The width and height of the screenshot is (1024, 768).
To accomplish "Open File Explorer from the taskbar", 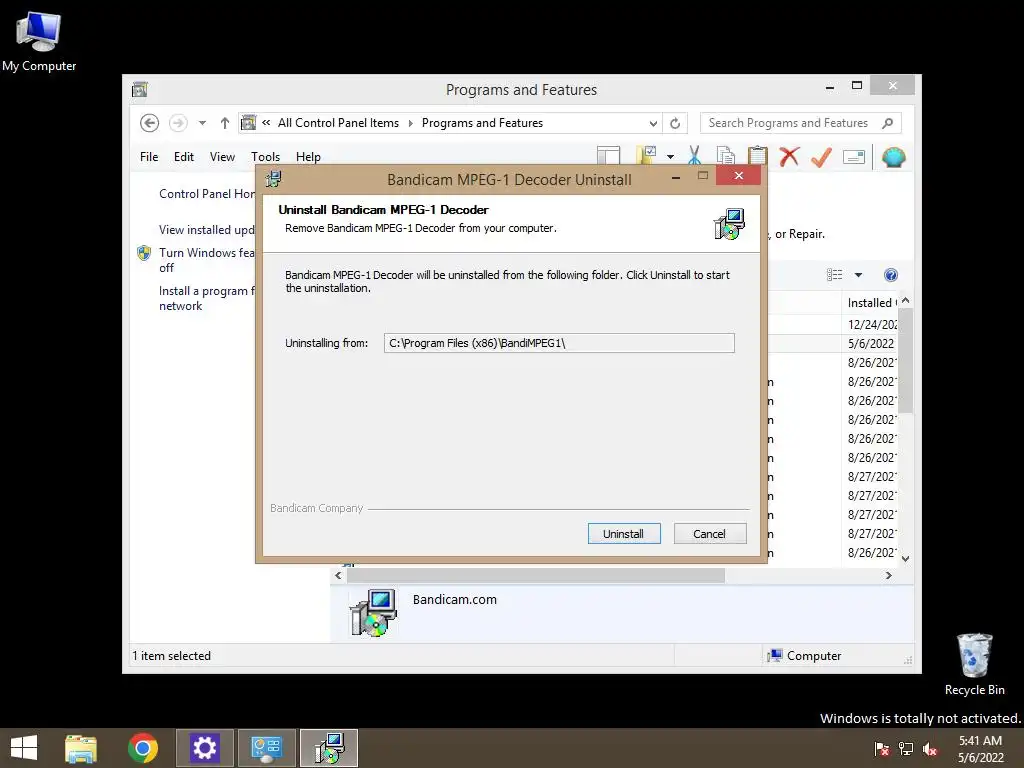I will tap(81, 748).
